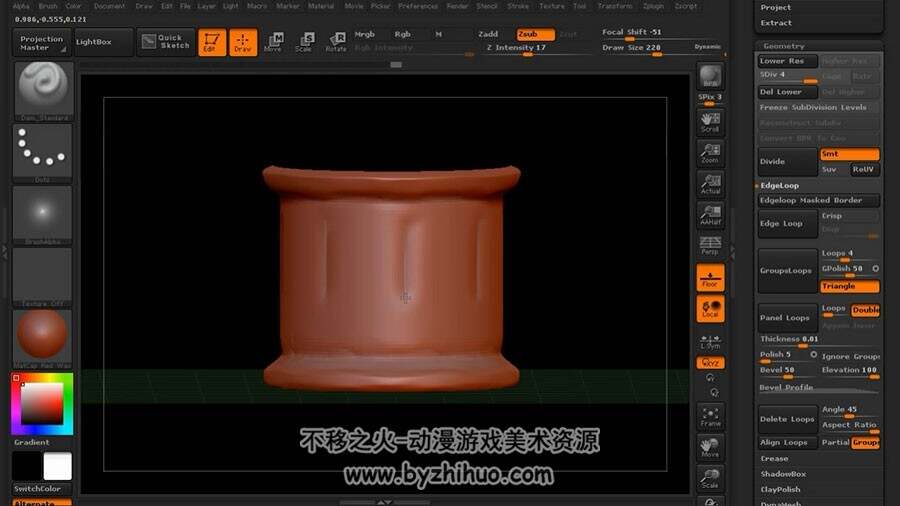Open the Zplugin menu
The image size is (900, 506).
coord(653,6)
